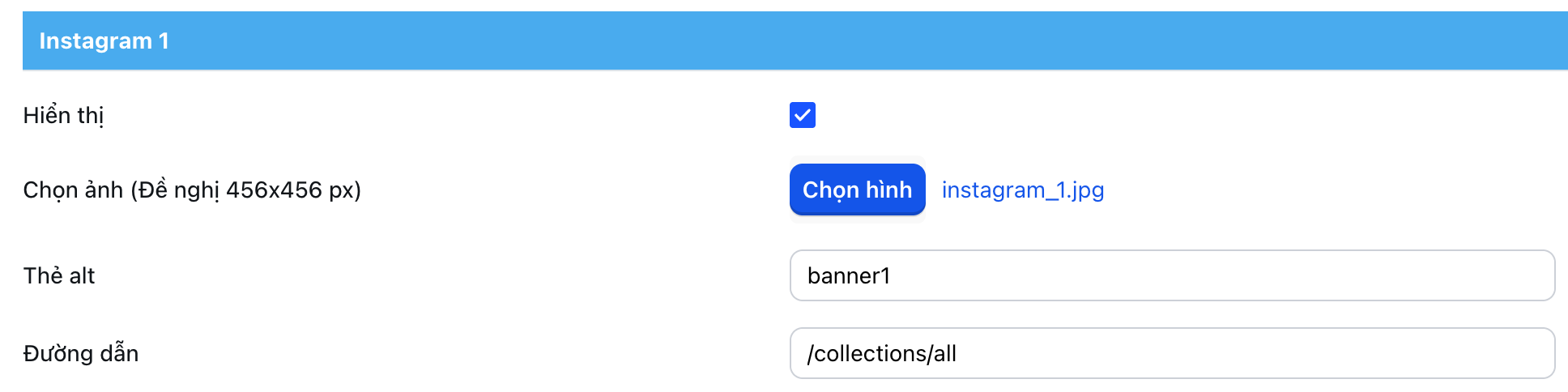Place cursor on the /collections/all text
The height and width of the screenshot is (392, 1568).
coord(882,354)
